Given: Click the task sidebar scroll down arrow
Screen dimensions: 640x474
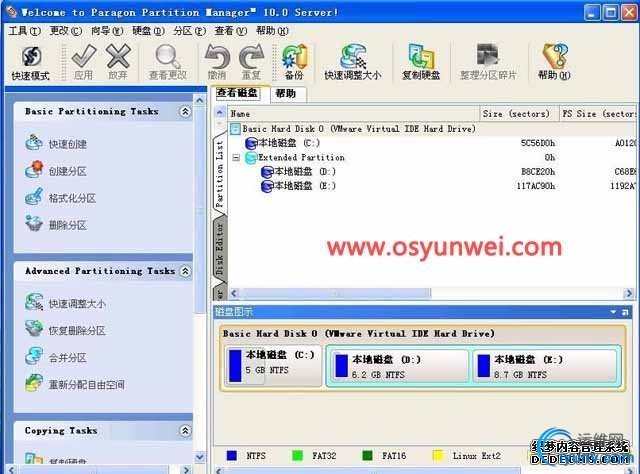Looking at the screenshot, I should point(200,457).
